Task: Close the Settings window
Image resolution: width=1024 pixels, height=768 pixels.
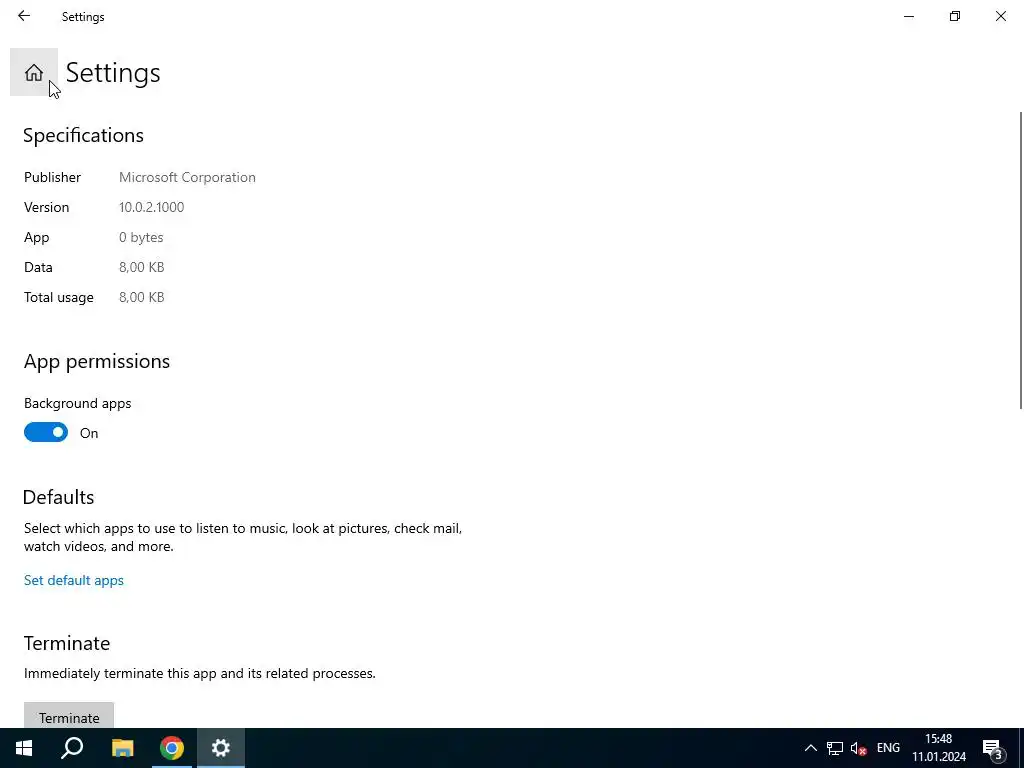Action: click(x=1000, y=16)
